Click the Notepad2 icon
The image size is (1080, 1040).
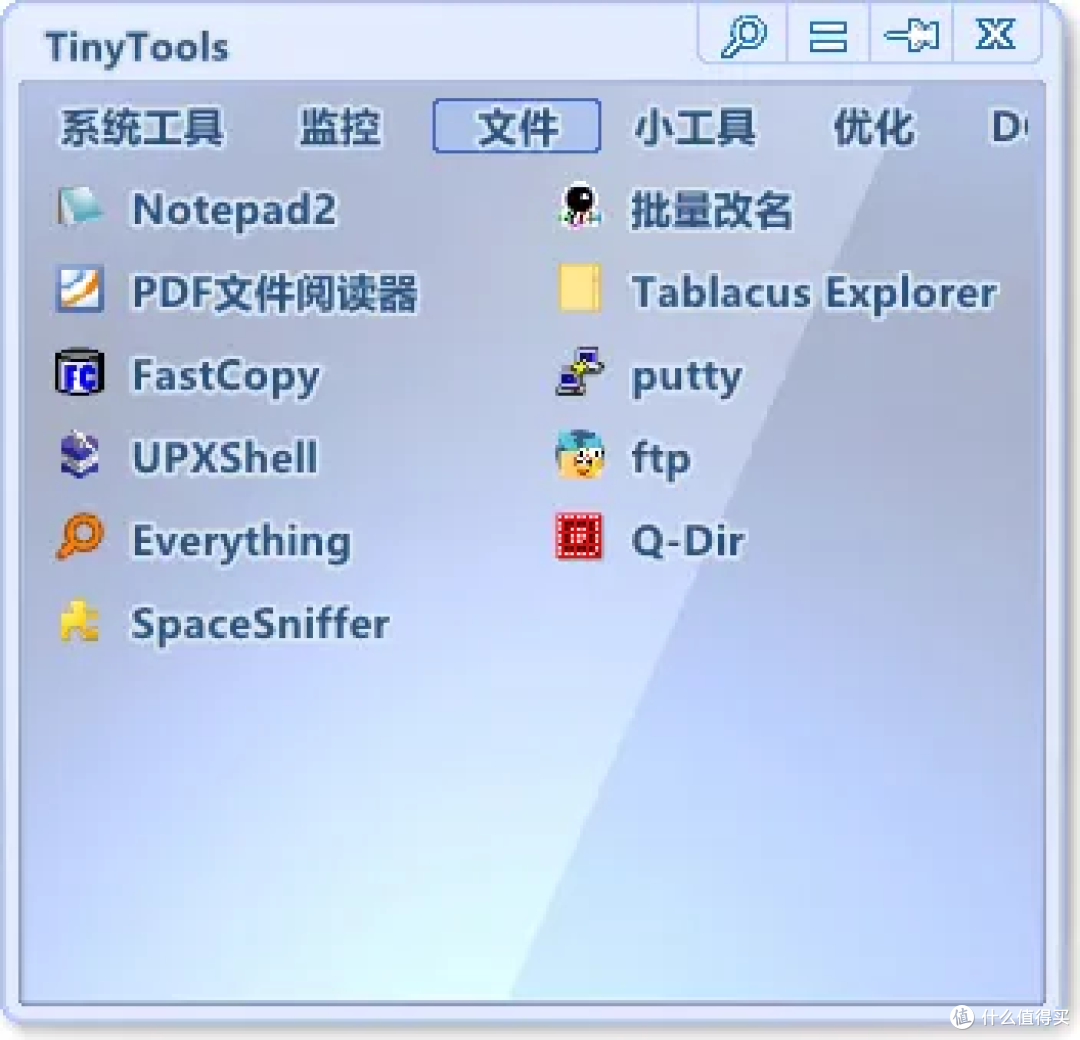point(80,207)
